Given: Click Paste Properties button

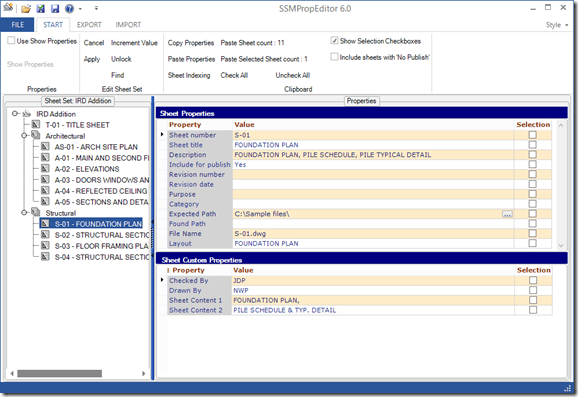Looking at the screenshot, I should click(x=191, y=59).
